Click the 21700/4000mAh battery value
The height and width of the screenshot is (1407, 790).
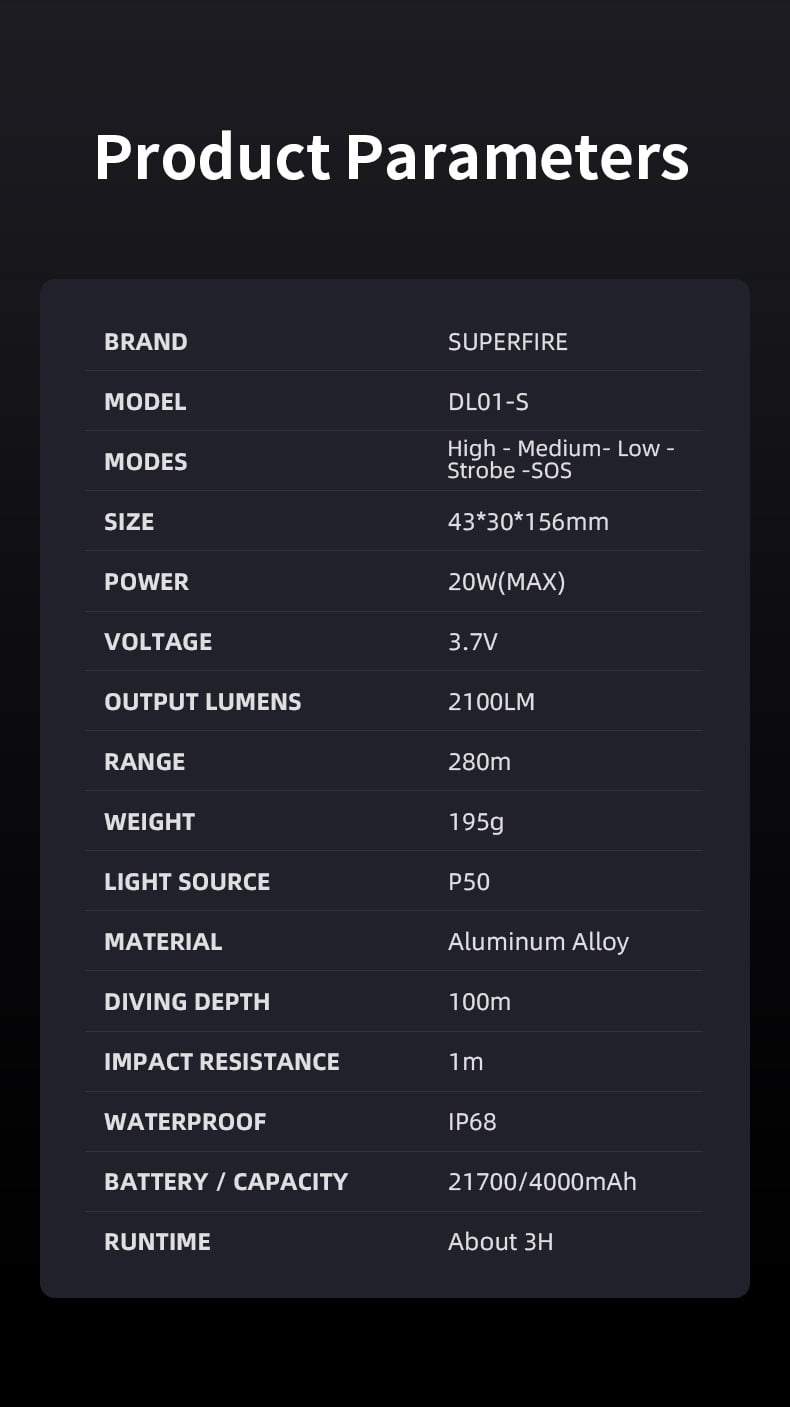pos(542,1182)
